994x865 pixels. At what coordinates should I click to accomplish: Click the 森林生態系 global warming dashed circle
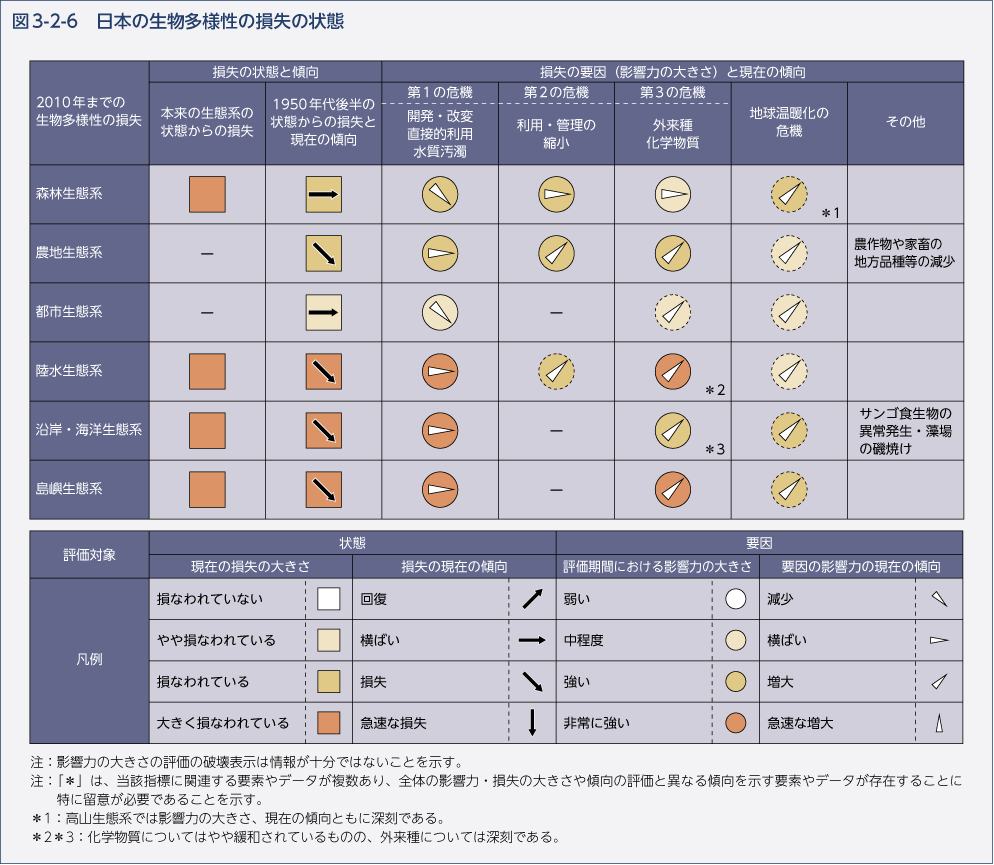pos(790,194)
